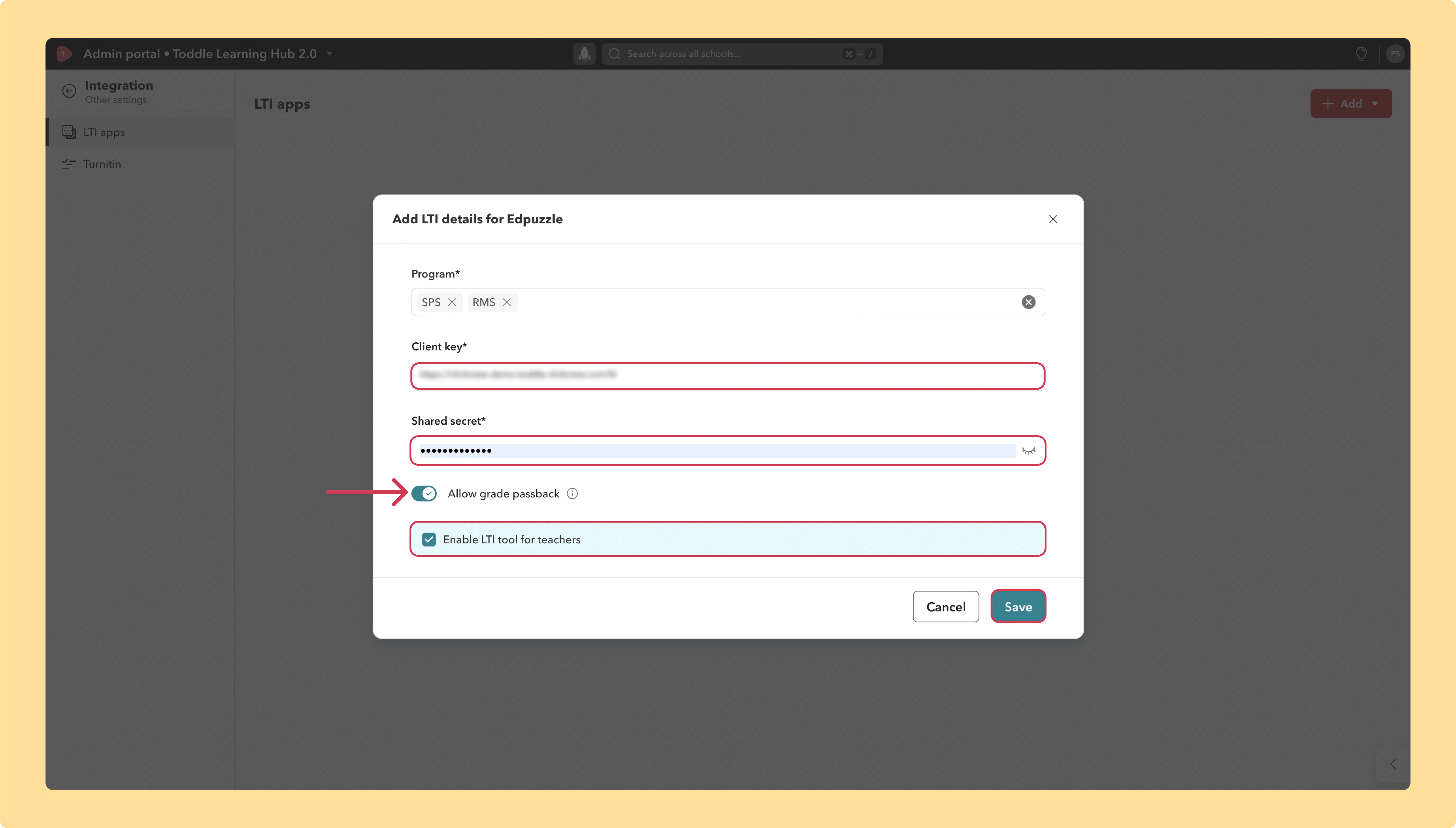
Task: Click the Allow grade passback label
Action: (x=504, y=494)
